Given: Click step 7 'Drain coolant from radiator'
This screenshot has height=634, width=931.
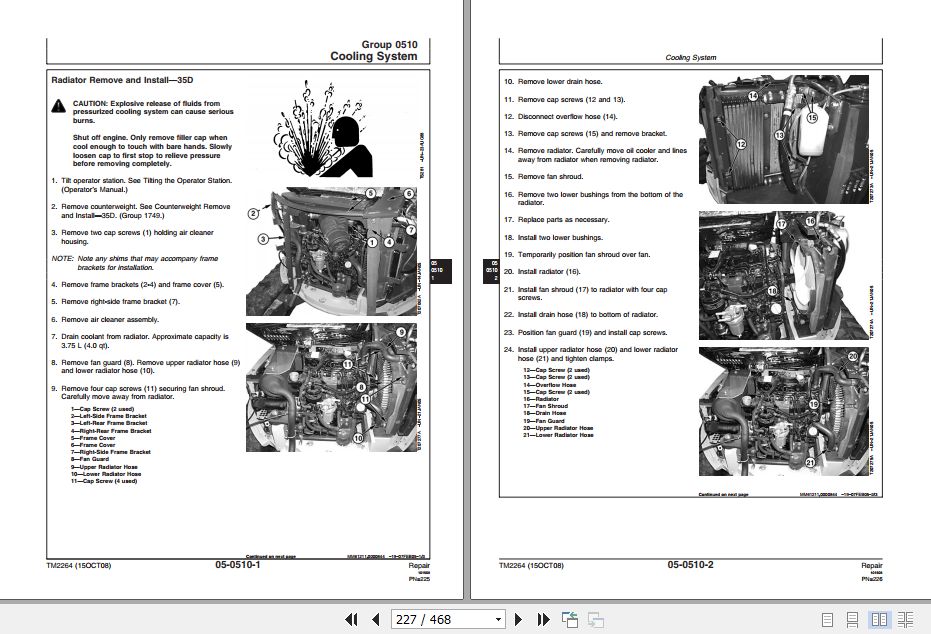Looking at the screenshot, I should coord(140,341).
